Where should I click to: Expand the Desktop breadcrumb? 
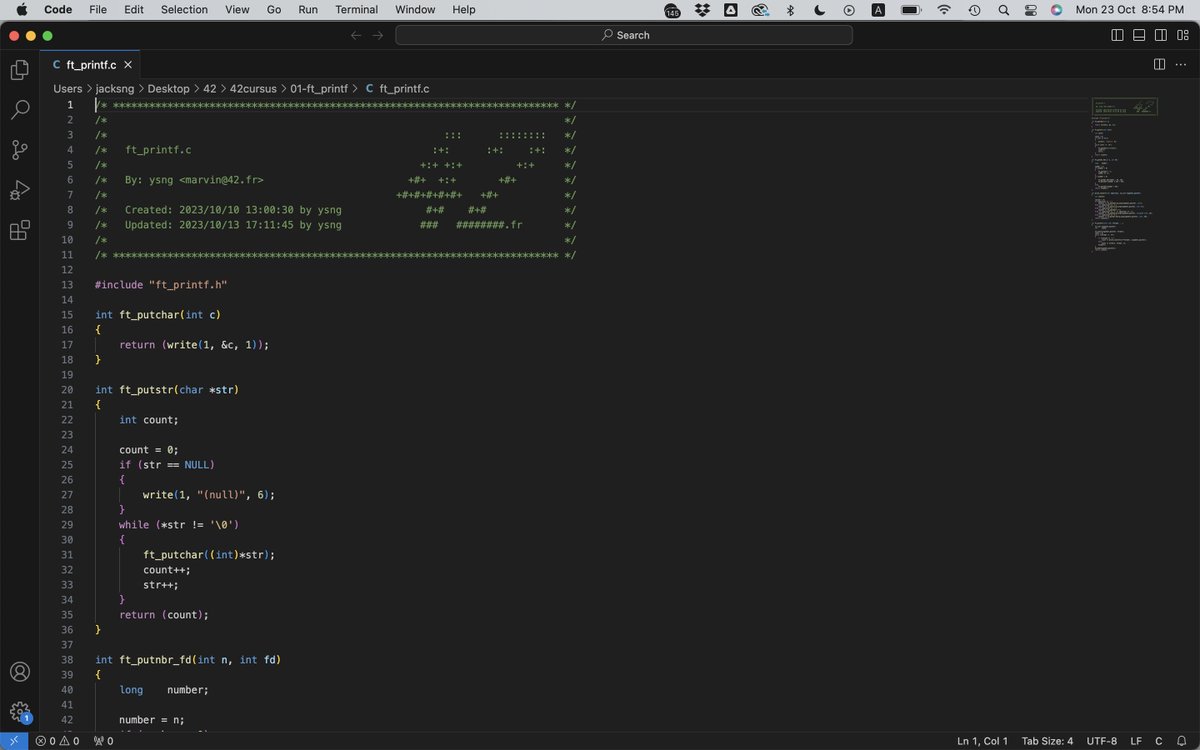pyautogui.click(x=169, y=89)
